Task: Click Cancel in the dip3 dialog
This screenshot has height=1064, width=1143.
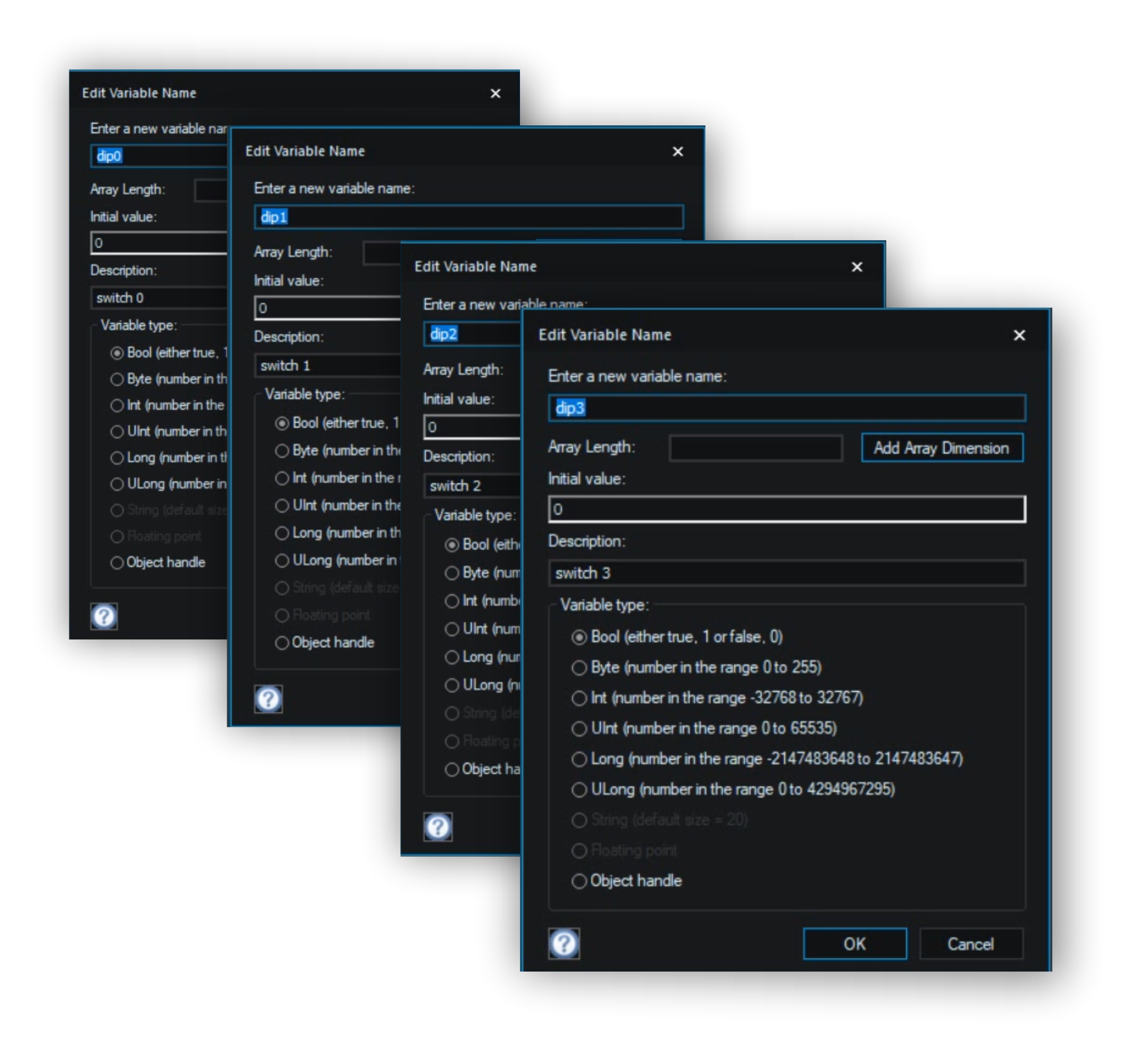Action: click(971, 944)
